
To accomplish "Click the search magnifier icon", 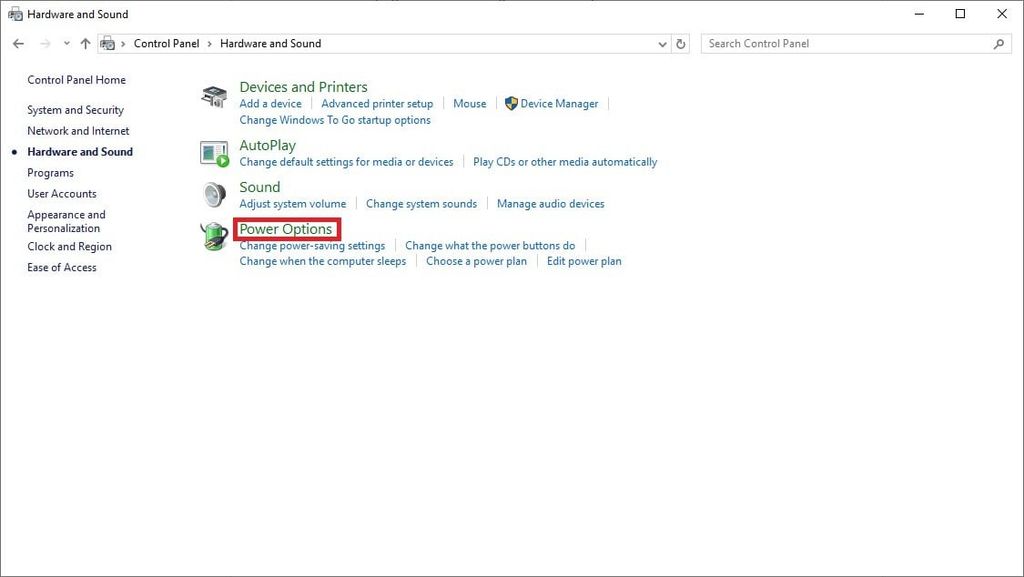I will pos(998,44).
